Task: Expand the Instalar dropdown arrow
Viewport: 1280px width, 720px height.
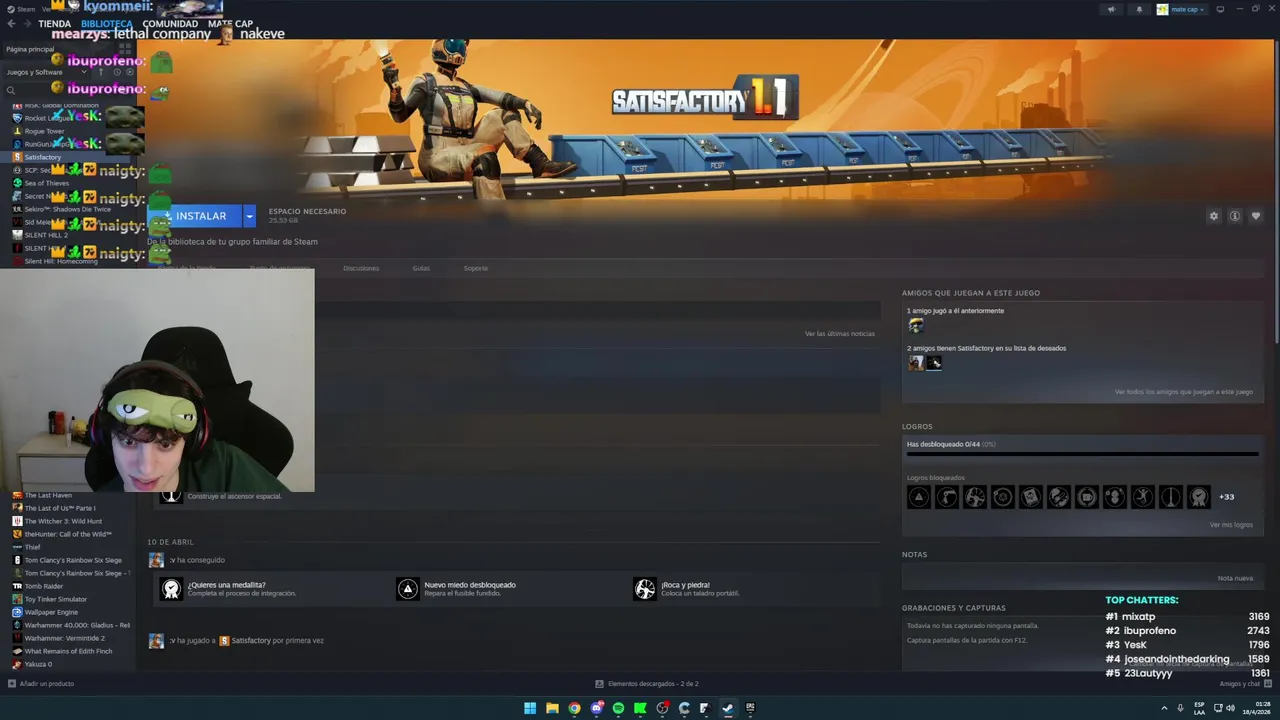Action: coord(249,216)
